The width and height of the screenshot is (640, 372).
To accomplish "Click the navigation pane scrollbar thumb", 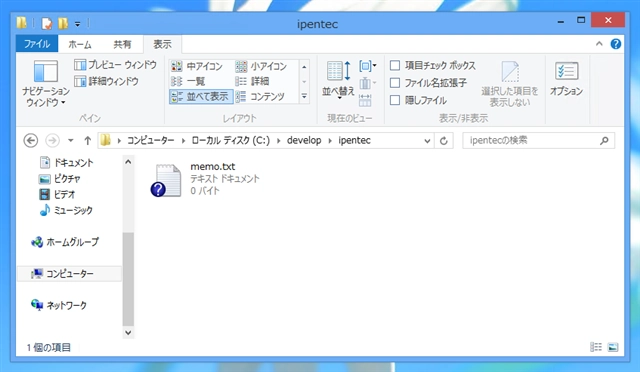I will coord(128,279).
